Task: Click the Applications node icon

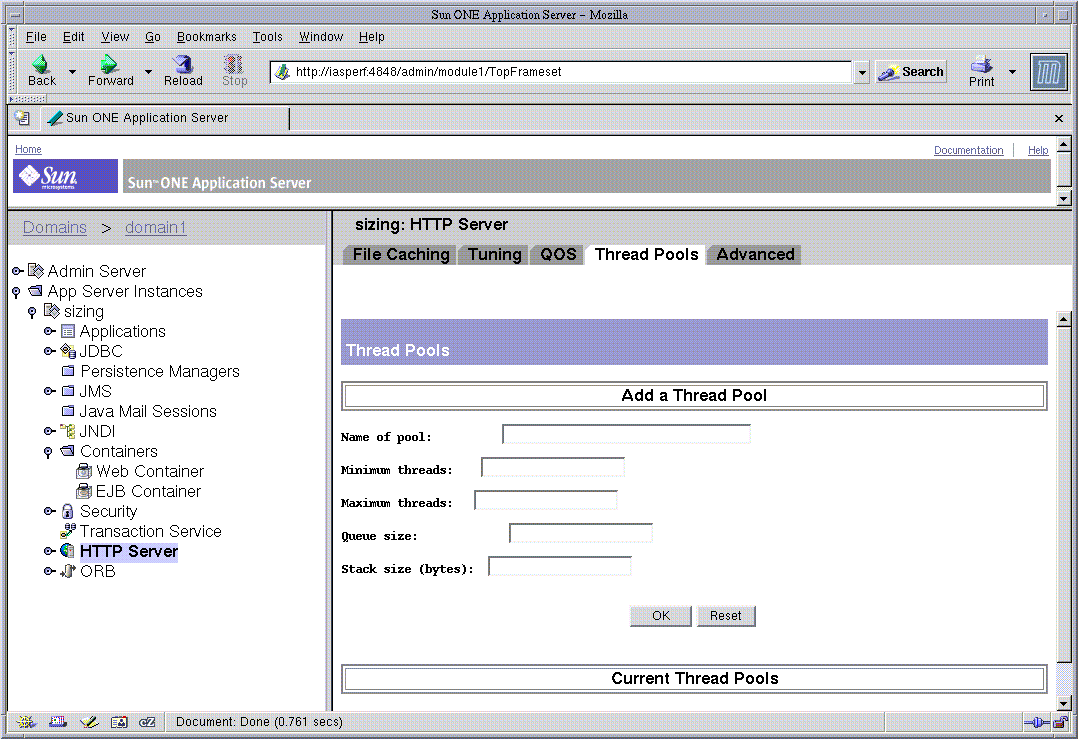Action: coord(67,331)
